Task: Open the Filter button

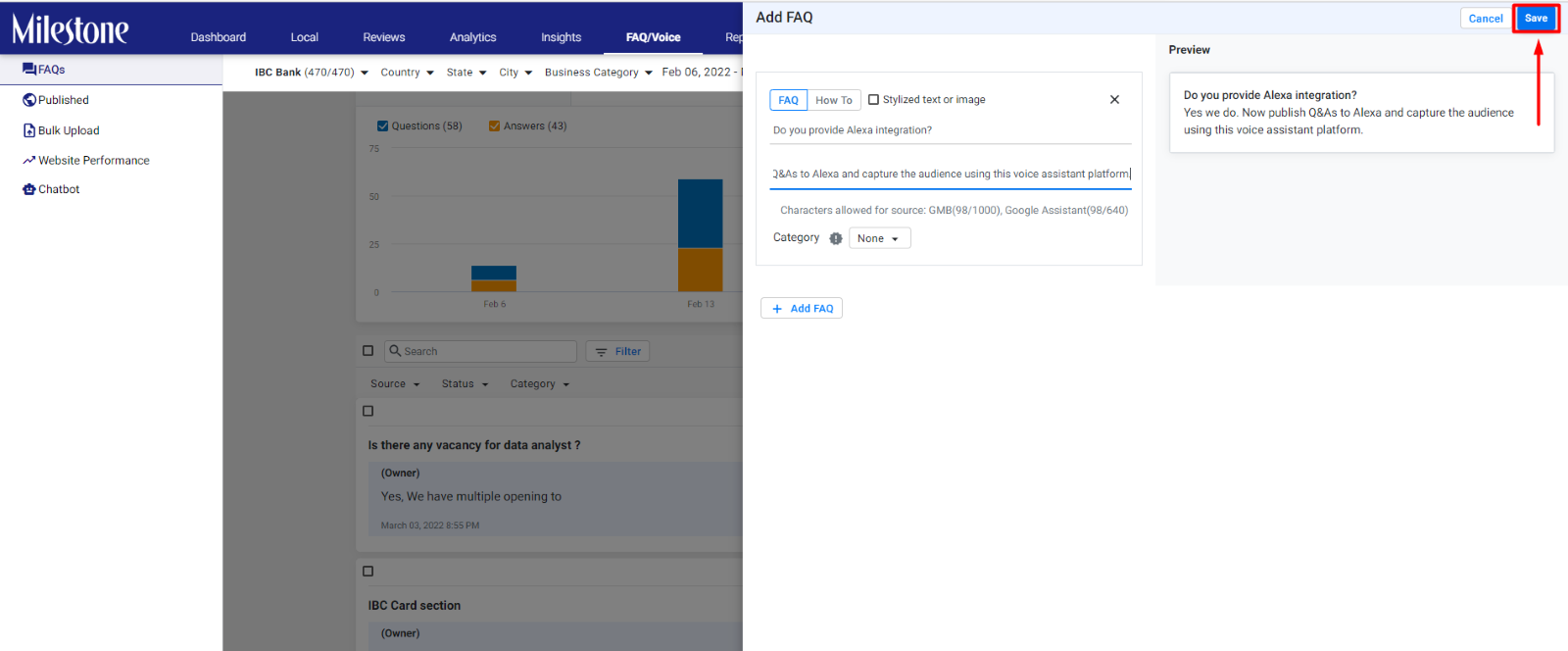Action: coord(617,351)
